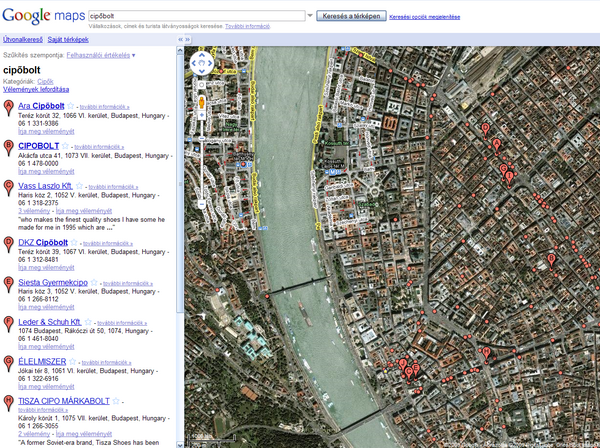
Task: Open the Saját térképek tab link
Action: click(68, 39)
